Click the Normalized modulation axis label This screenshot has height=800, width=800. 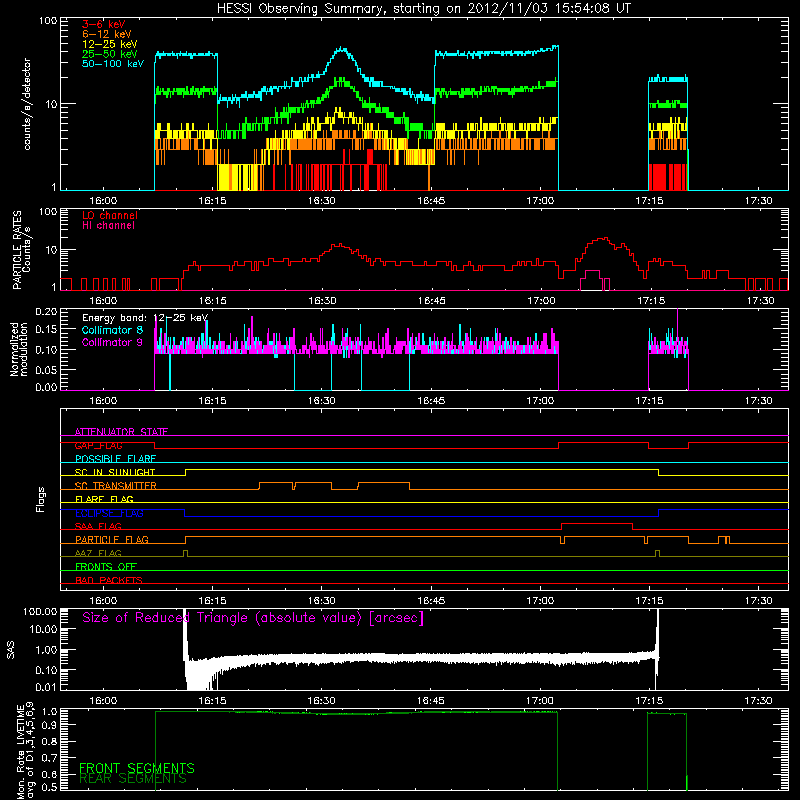point(19,349)
